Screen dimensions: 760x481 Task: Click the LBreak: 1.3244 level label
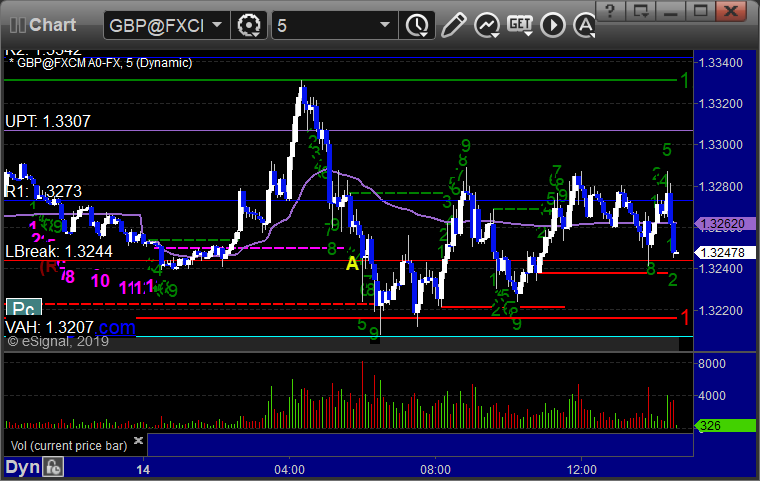[59, 251]
